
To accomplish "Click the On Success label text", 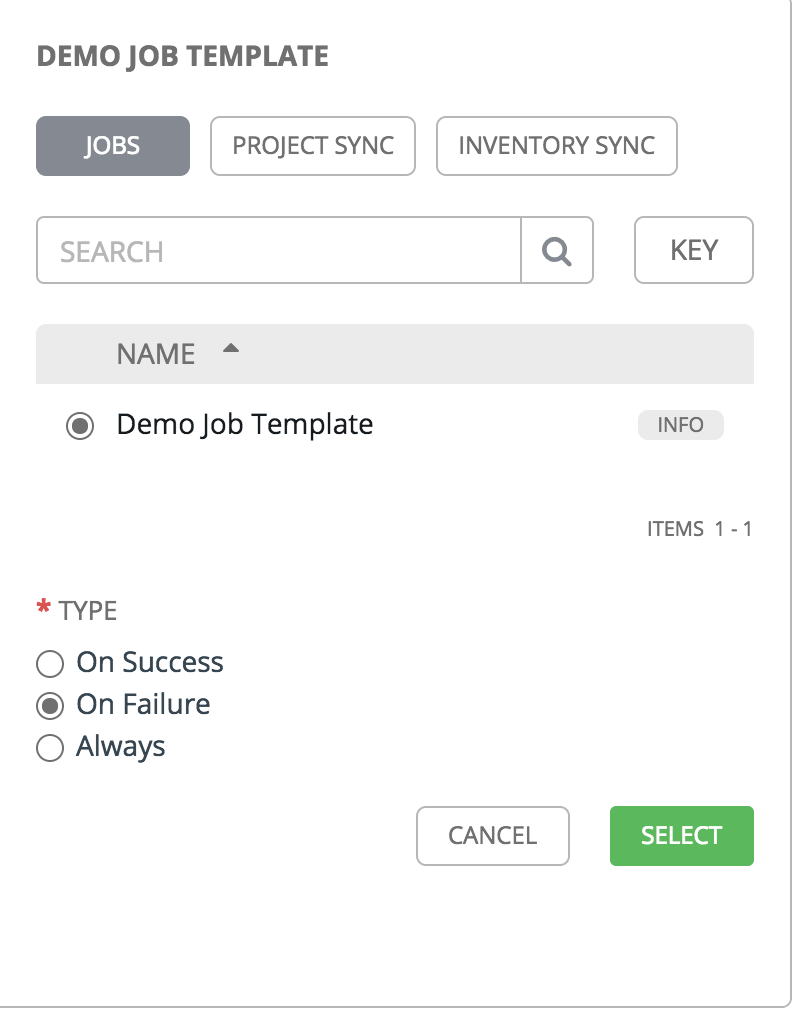I will (x=150, y=662).
